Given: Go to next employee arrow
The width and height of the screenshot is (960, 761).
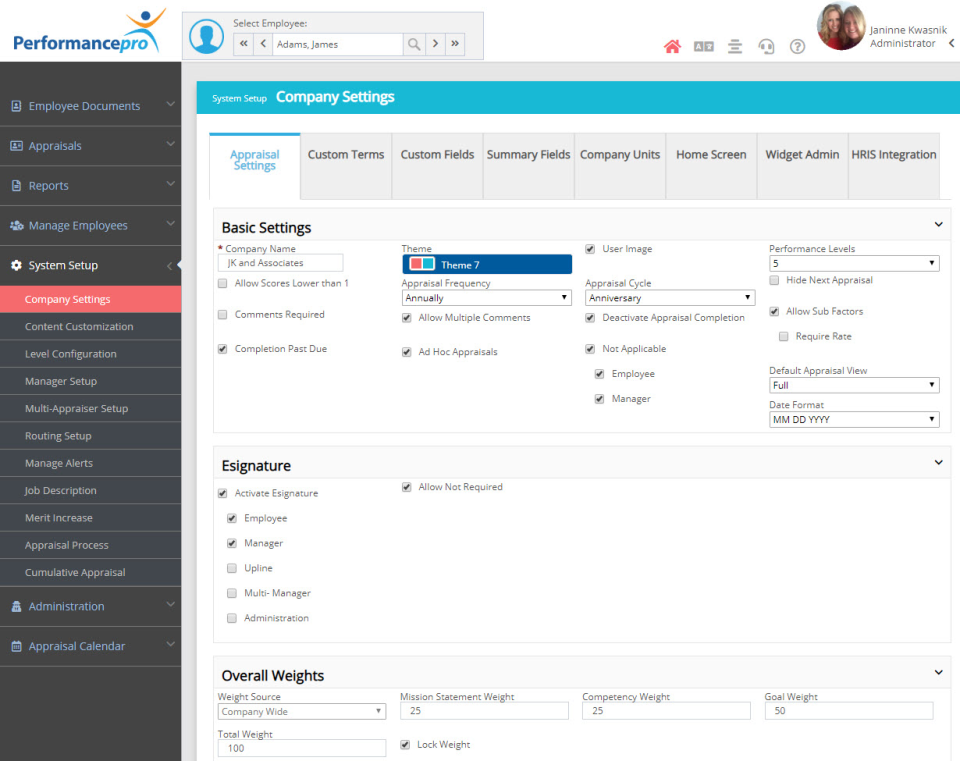Looking at the screenshot, I should [x=435, y=44].
